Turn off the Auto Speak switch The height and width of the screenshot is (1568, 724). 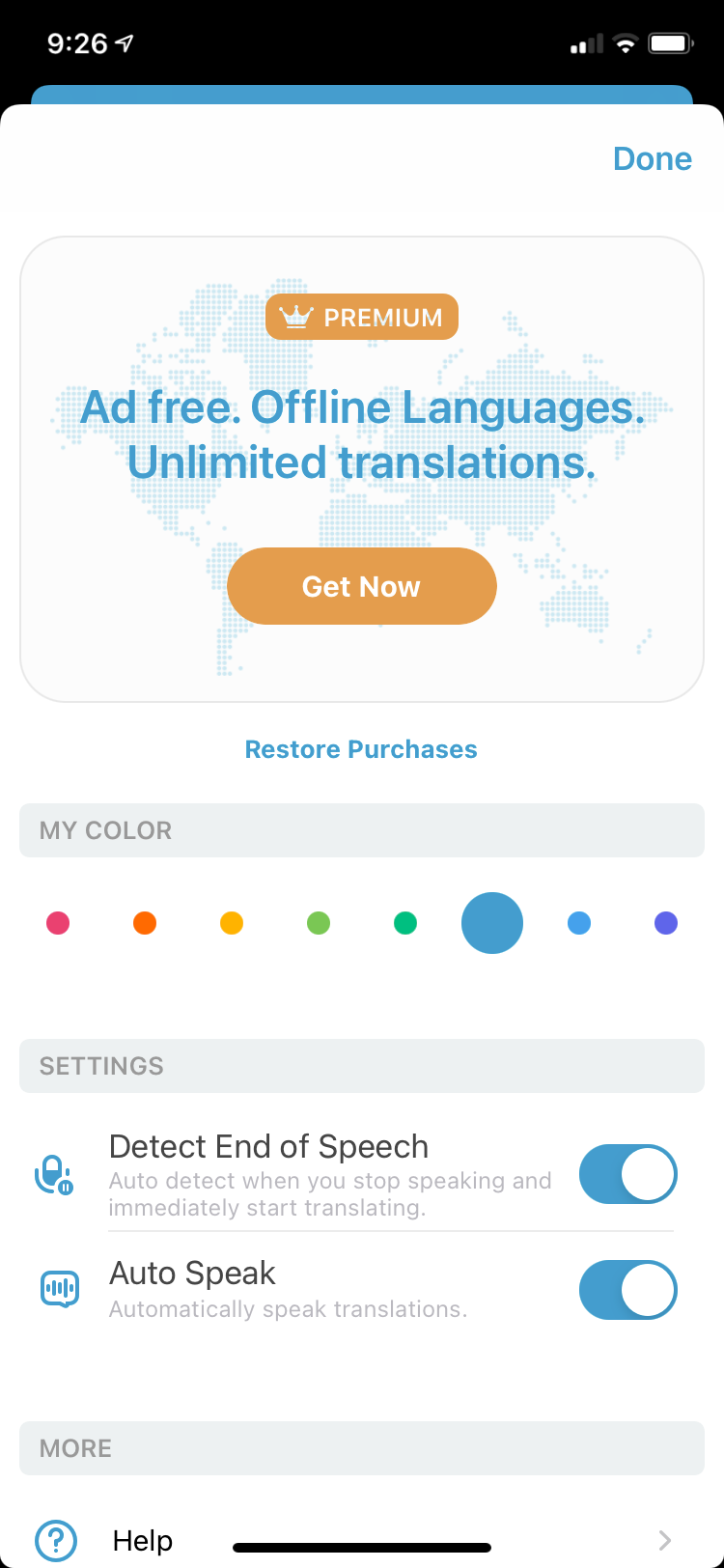[627, 1290]
